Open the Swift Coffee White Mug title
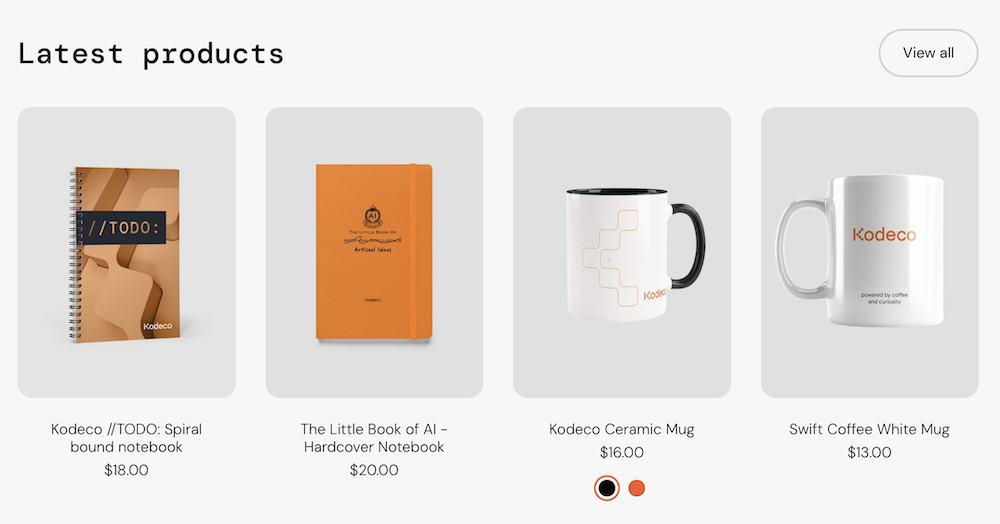The image size is (1000, 524). tap(869, 430)
